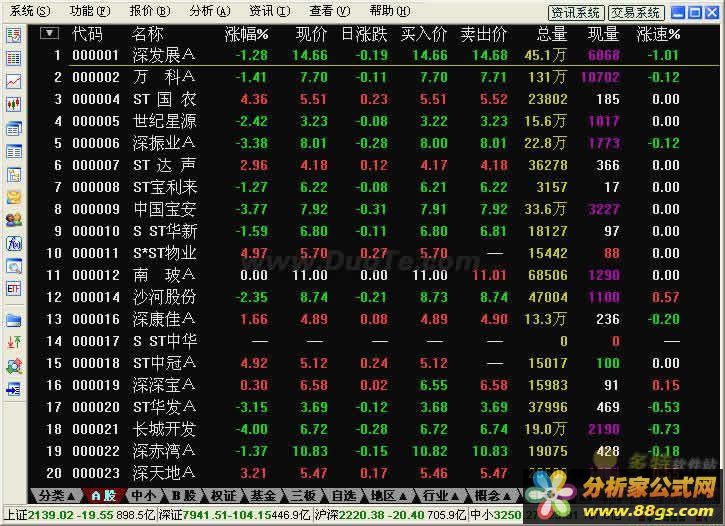Select the ST国农 stock row
This screenshot has width=725, height=526.
[375, 99]
